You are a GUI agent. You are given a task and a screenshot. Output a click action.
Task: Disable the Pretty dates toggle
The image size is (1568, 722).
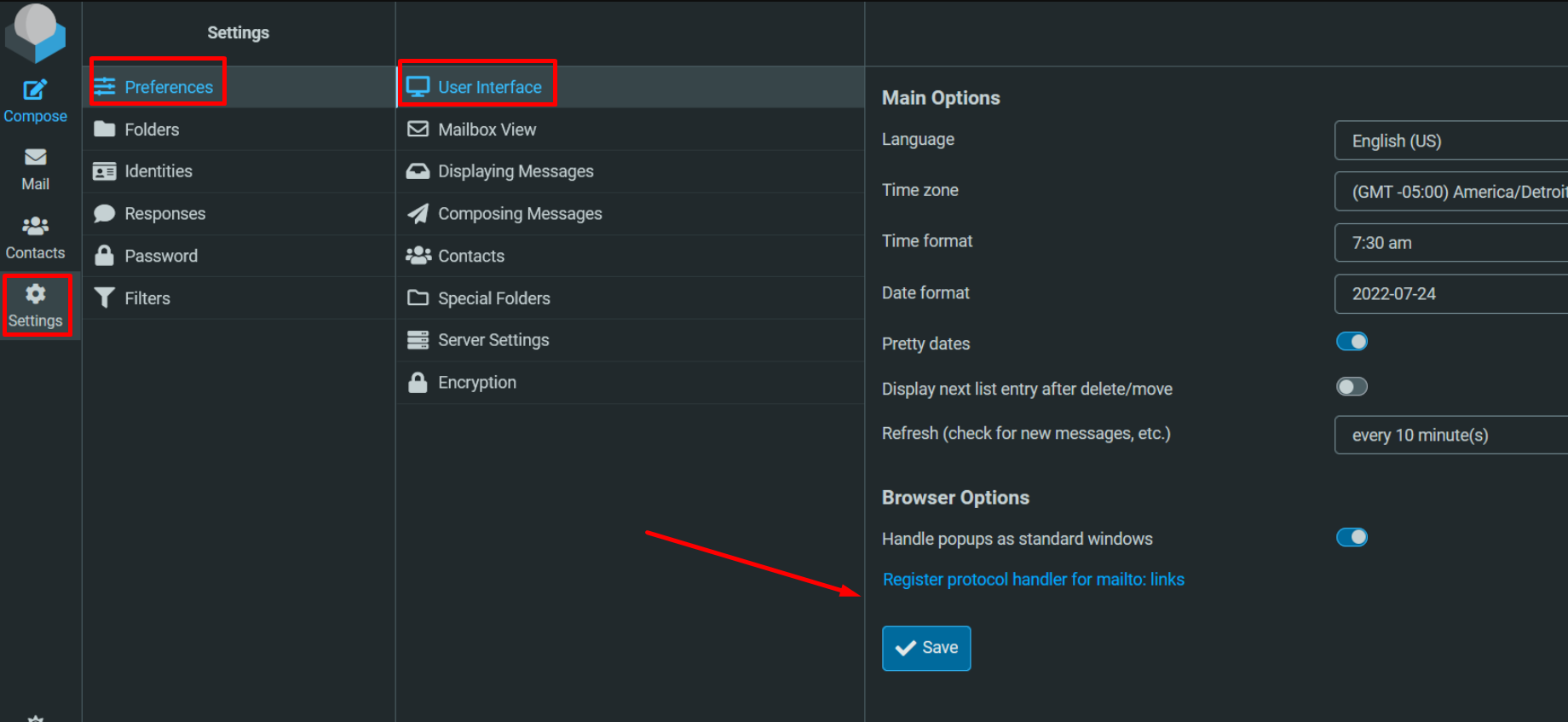click(x=1352, y=342)
